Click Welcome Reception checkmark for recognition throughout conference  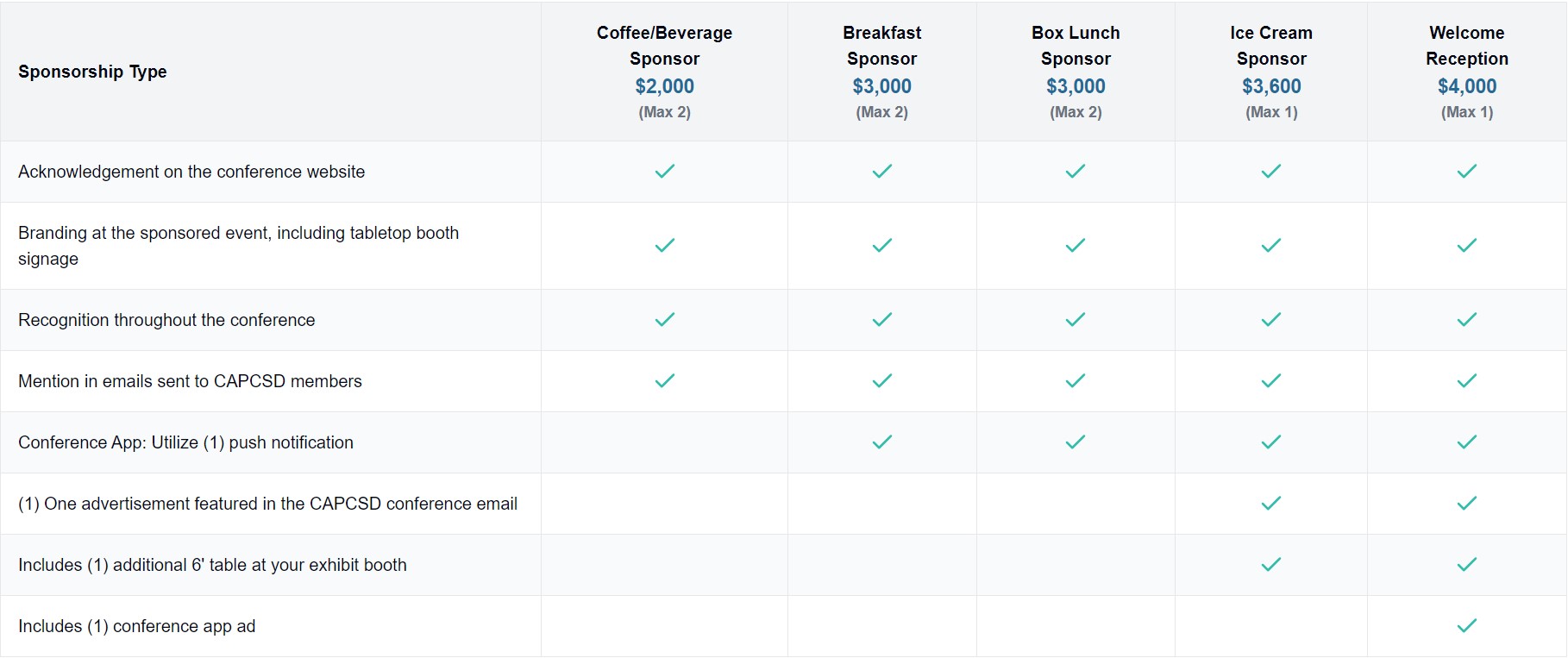tap(1467, 320)
